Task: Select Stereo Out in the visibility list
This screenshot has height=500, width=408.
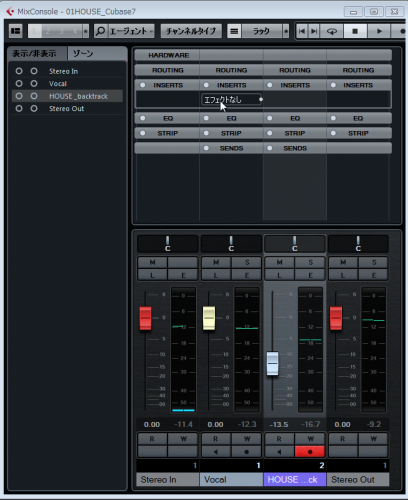Action: coord(66,109)
